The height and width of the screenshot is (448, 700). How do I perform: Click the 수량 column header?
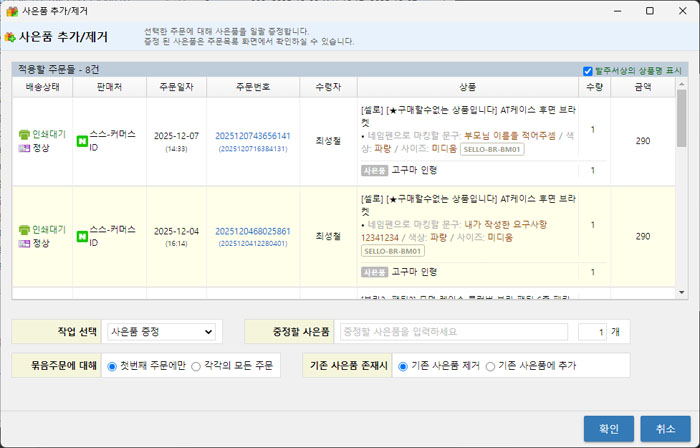click(x=594, y=87)
